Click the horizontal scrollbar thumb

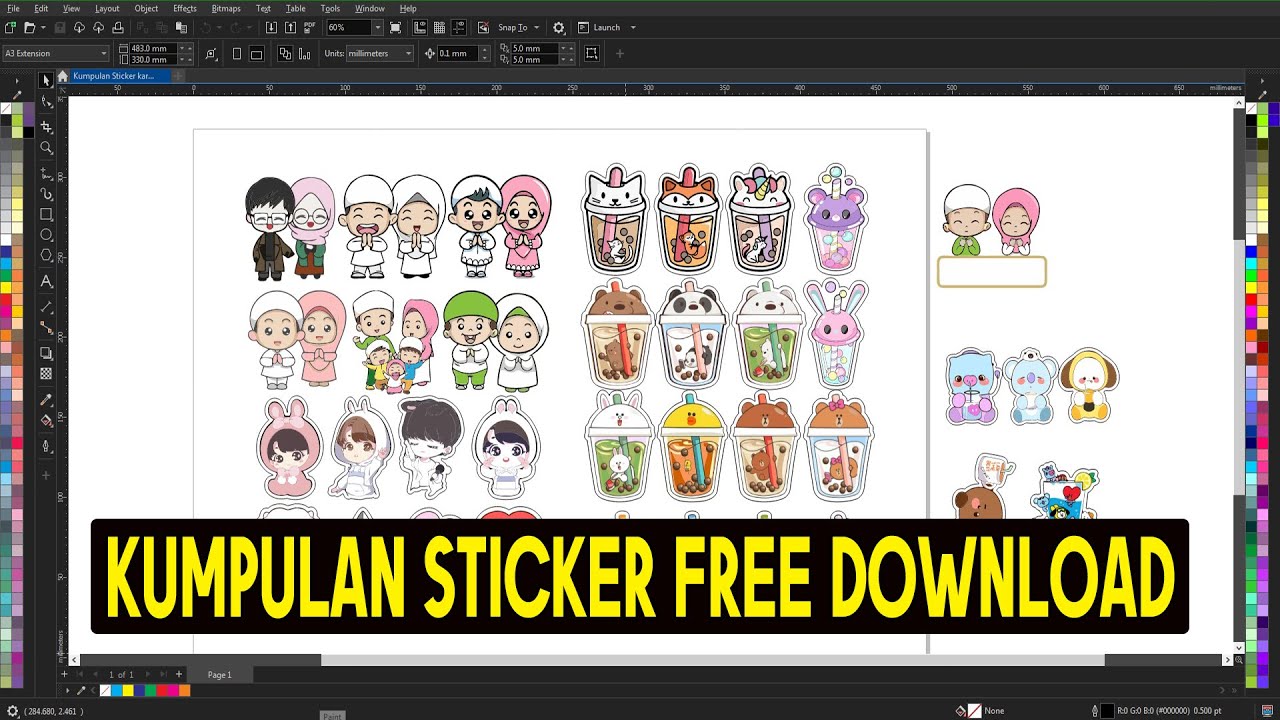click(x=712, y=660)
